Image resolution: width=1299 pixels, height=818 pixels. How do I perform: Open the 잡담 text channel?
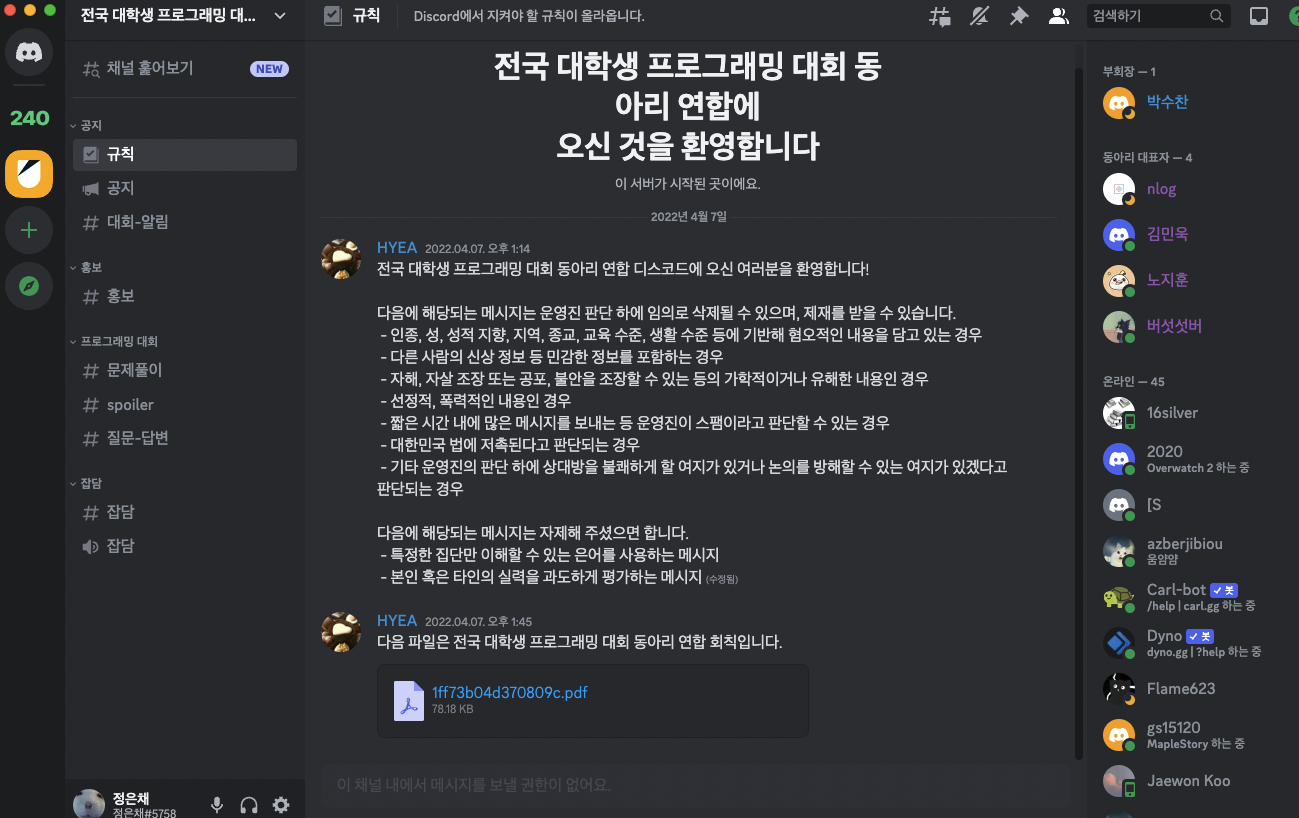tap(185, 512)
